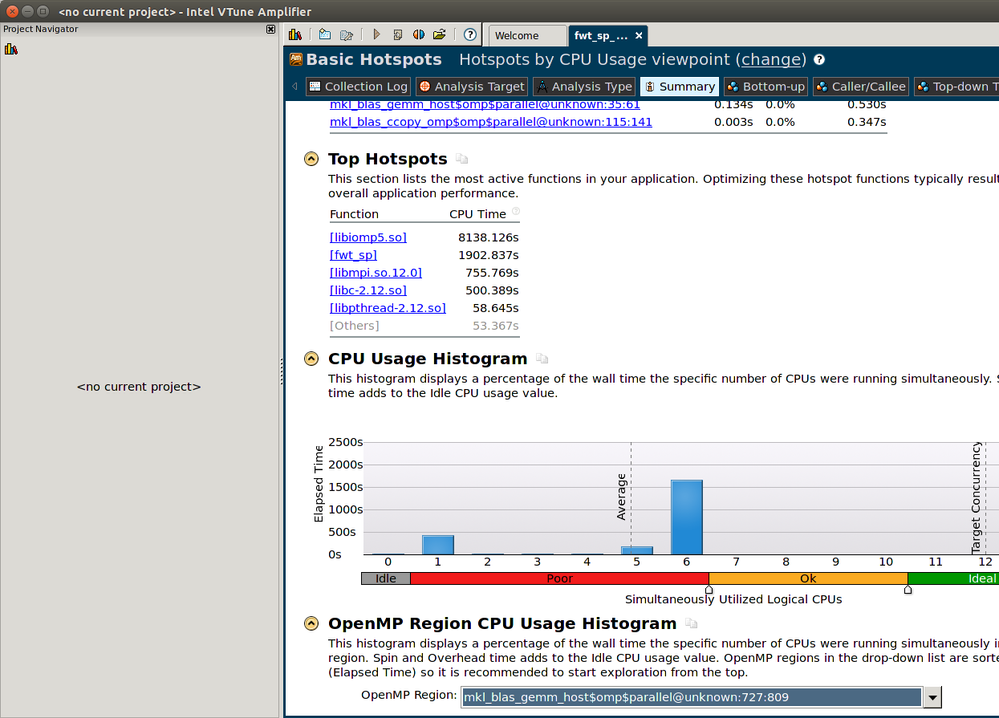Open the [libpthread-2.12.so] hotspot link
This screenshot has height=718, width=999.
[x=387, y=308]
